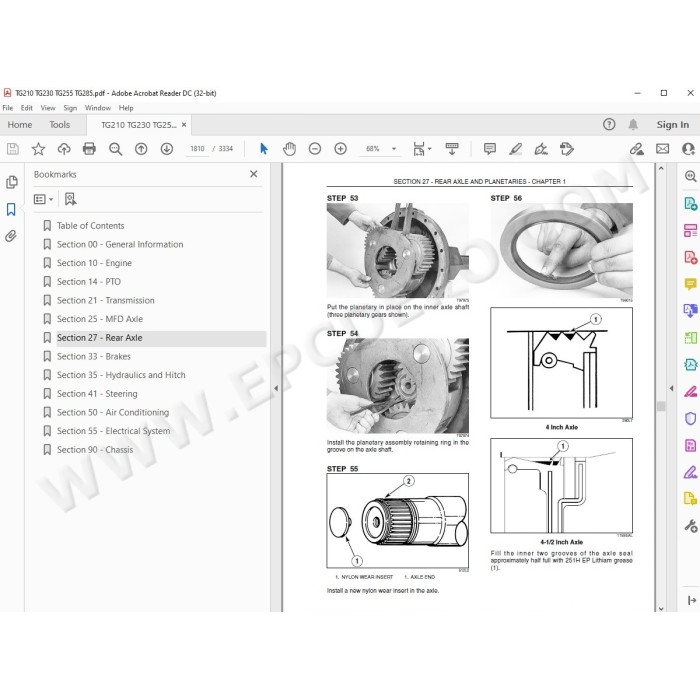Add a sticky note comment

pos(490,149)
